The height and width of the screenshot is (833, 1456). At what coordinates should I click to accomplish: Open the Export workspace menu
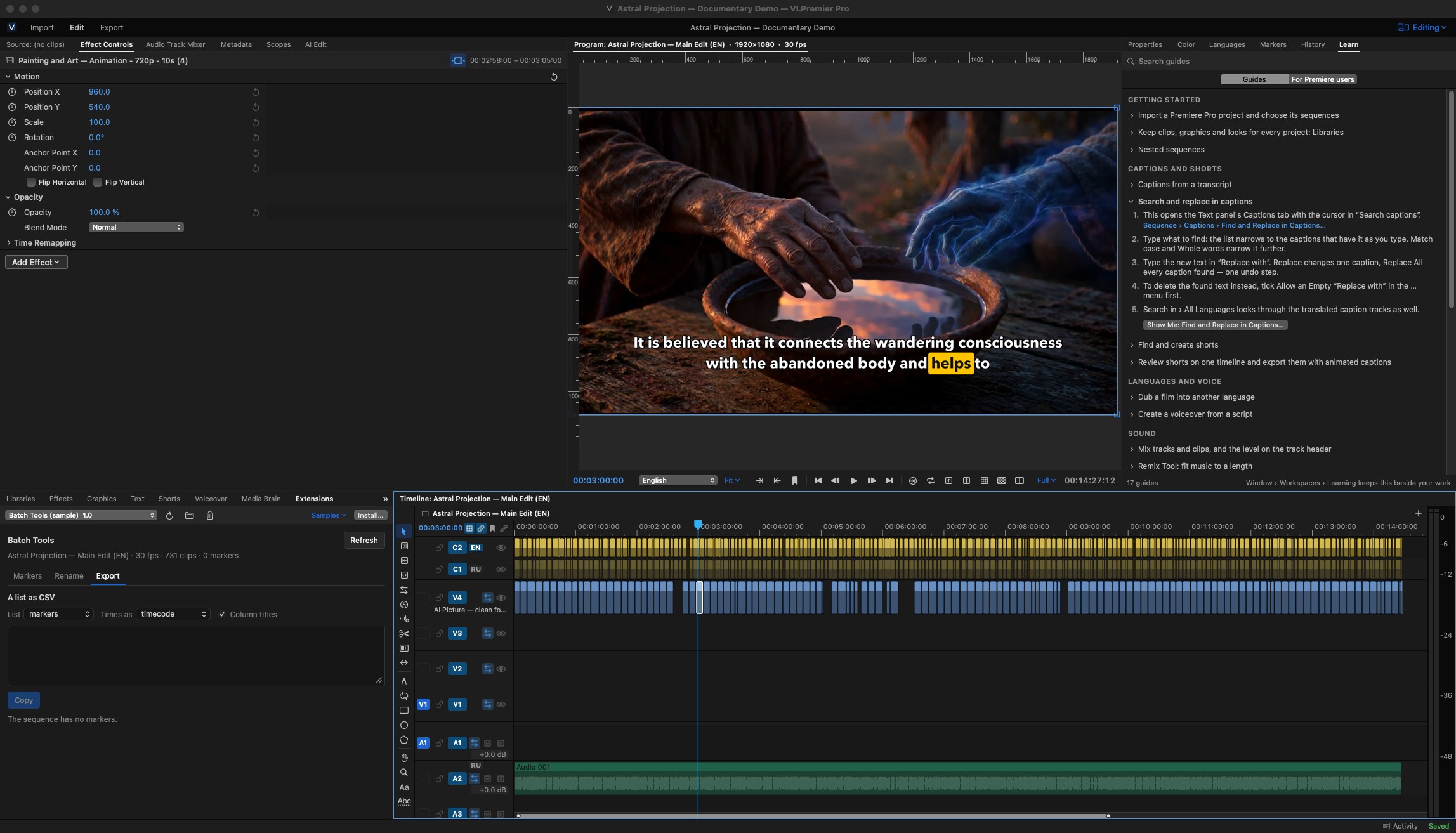pos(112,27)
